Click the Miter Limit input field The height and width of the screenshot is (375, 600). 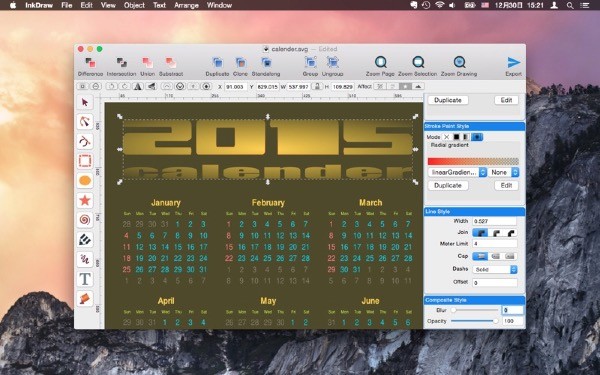[x=494, y=244]
